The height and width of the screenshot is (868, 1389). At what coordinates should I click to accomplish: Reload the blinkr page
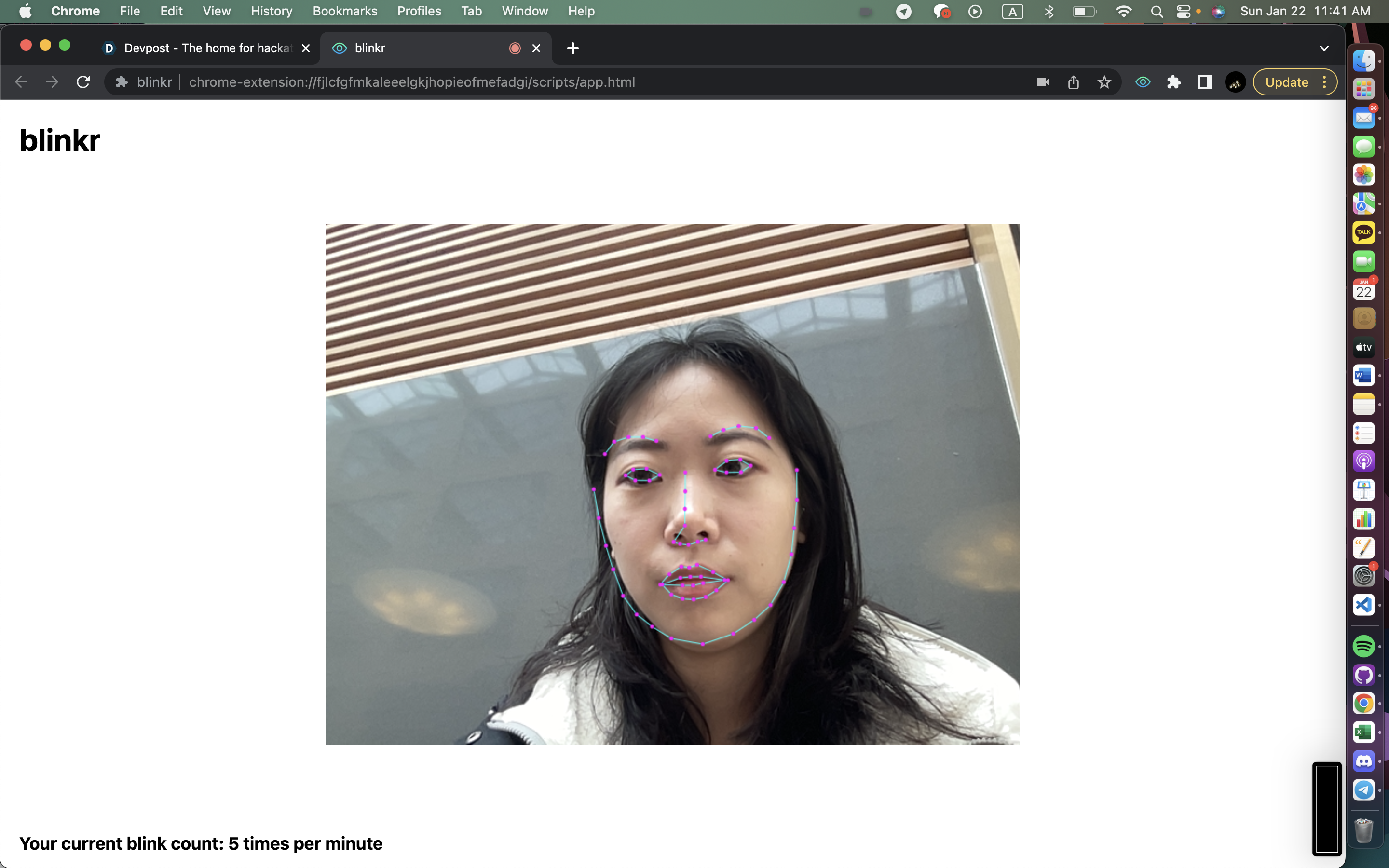(83, 82)
